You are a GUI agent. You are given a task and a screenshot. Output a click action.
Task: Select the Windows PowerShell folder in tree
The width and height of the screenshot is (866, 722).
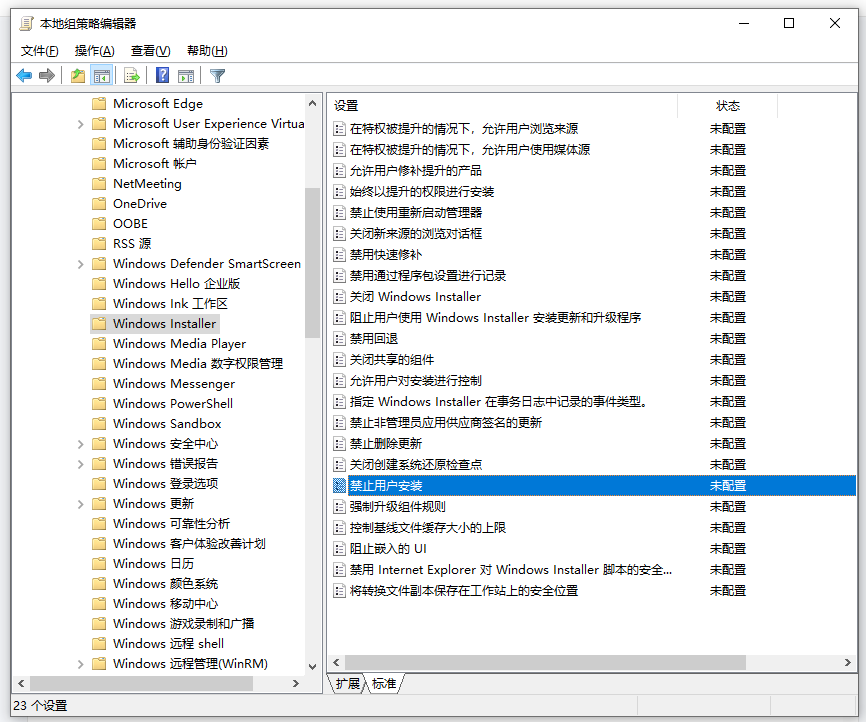click(172, 404)
